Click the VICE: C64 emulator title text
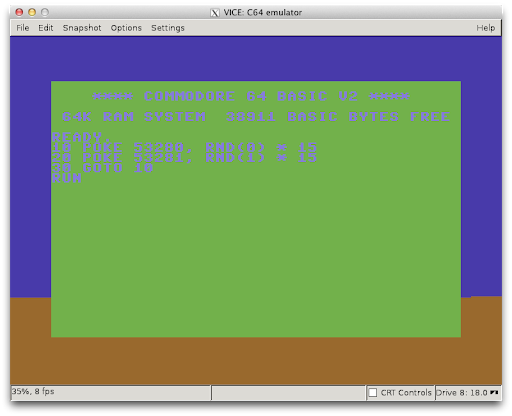Viewport: 512px width, 416px height. [263, 13]
